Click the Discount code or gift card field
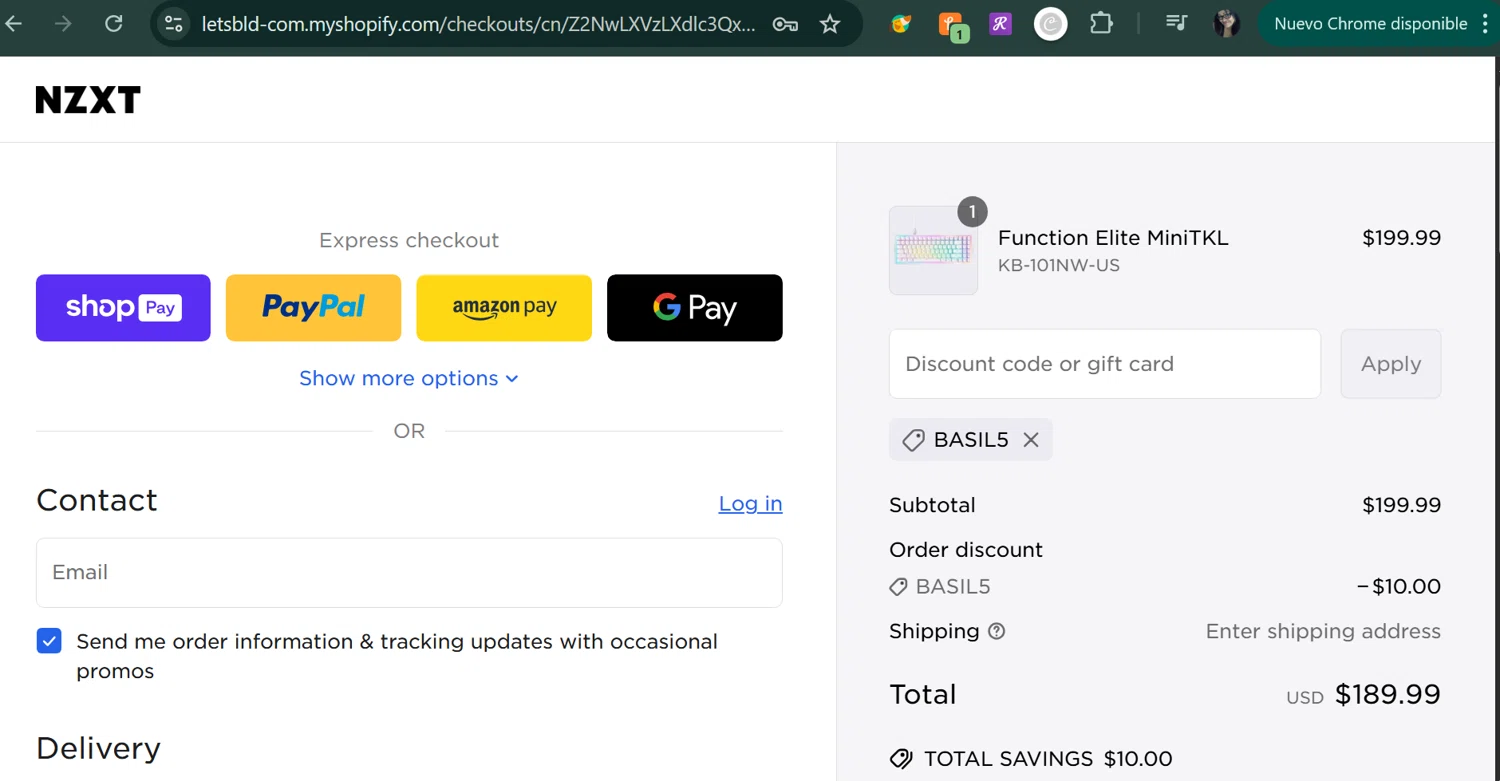 point(1104,364)
